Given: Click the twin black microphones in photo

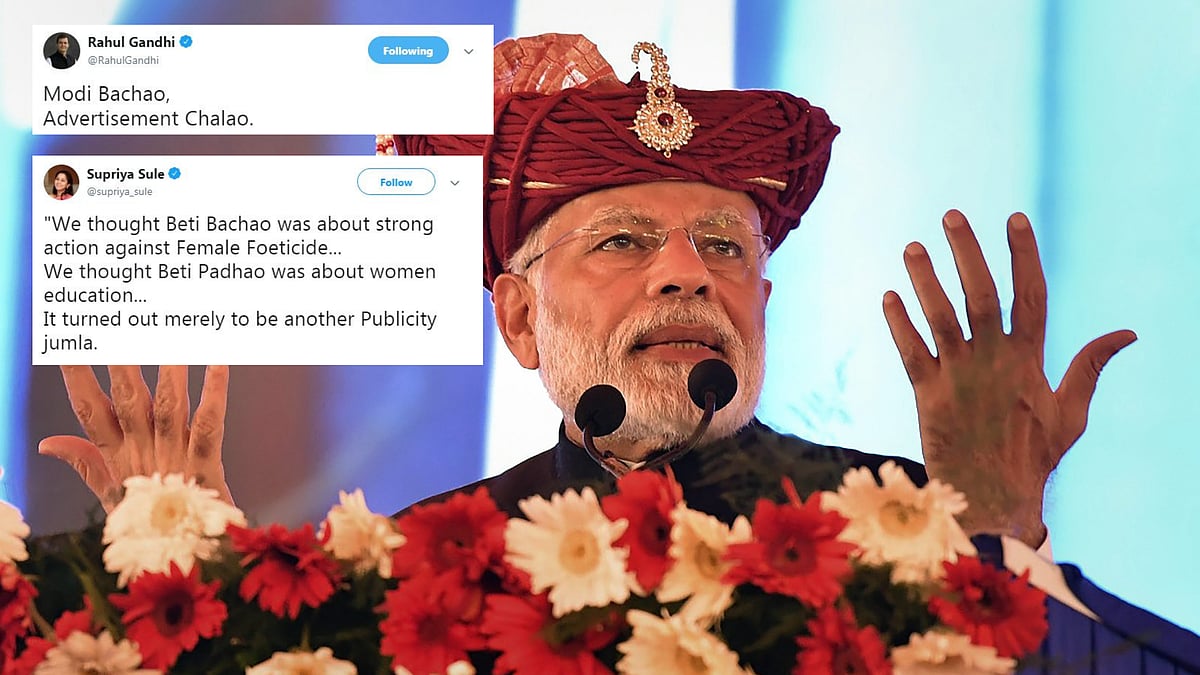Looking at the screenshot, I should click(x=656, y=400).
